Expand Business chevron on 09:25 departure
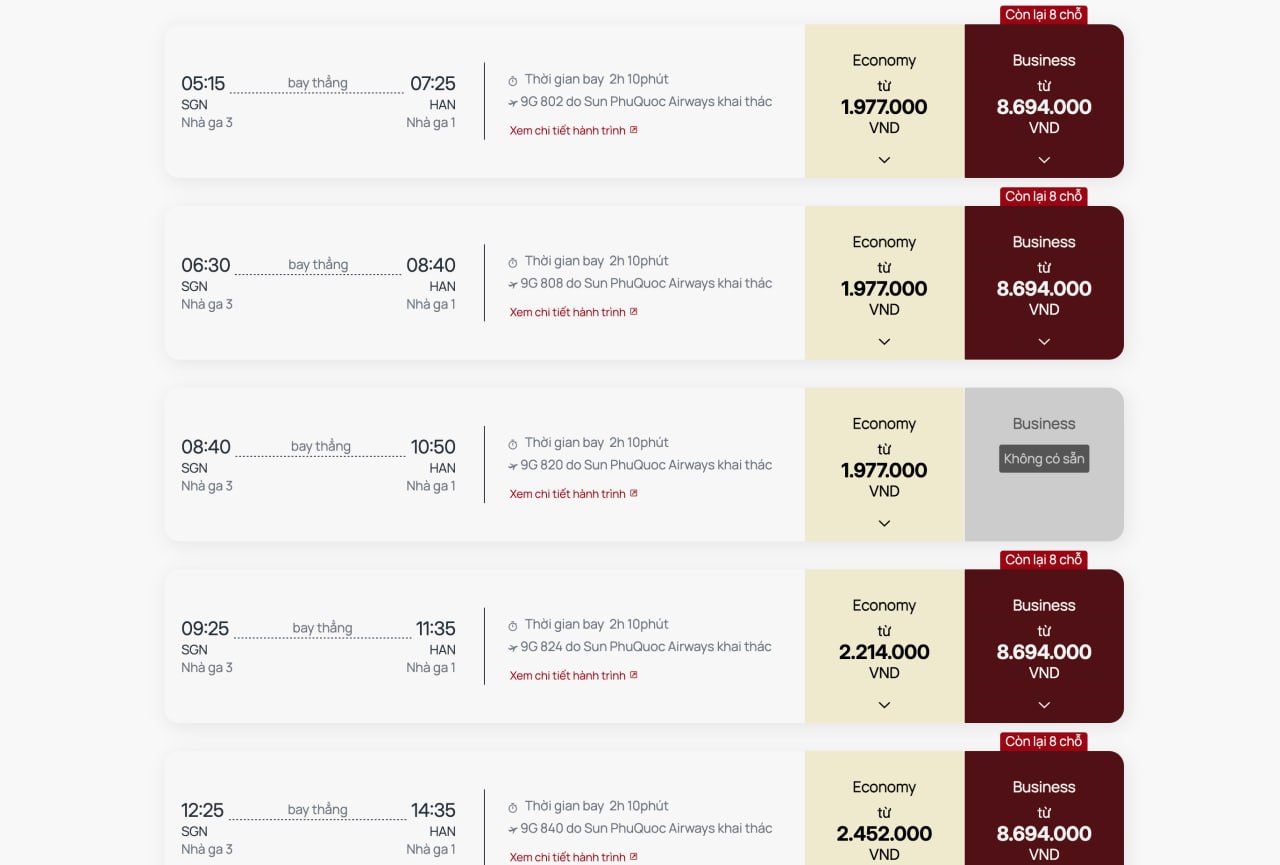The width and height of the screenshot is (1280, 865). pos(1044,705)
